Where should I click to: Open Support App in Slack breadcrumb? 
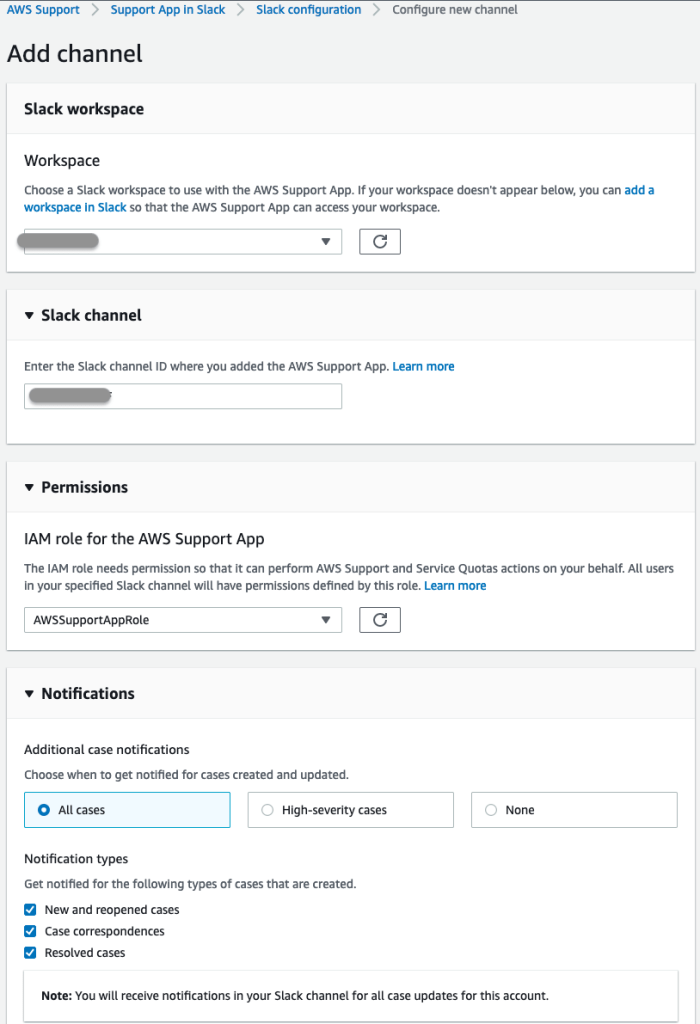coord(168,10)
